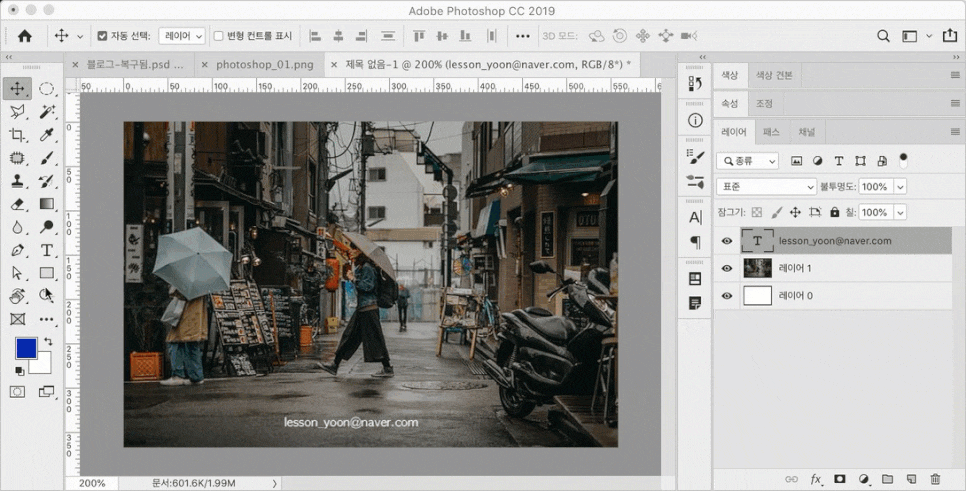Expand the 불투명도 opacity slider arrow
This screenshot has height=491, width=966.
901,187
